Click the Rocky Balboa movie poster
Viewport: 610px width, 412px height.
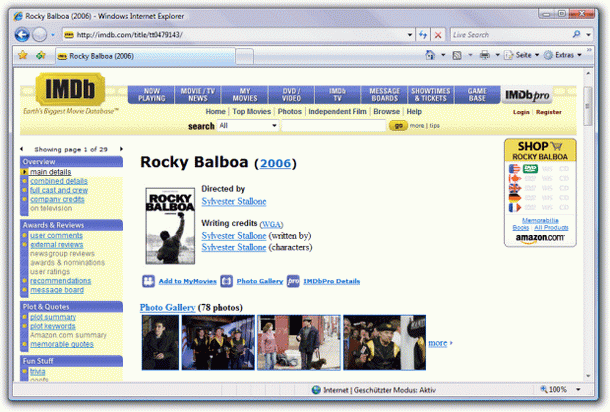point(170,226)
